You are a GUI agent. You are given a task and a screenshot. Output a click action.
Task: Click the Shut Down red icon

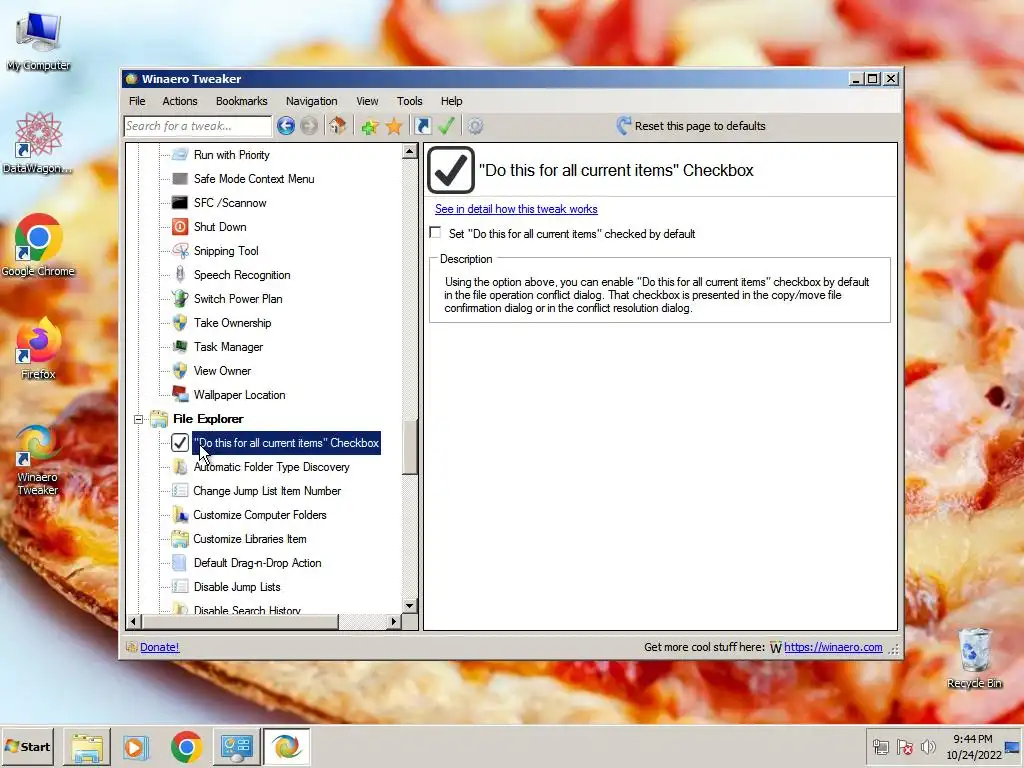tap(180, 227)
